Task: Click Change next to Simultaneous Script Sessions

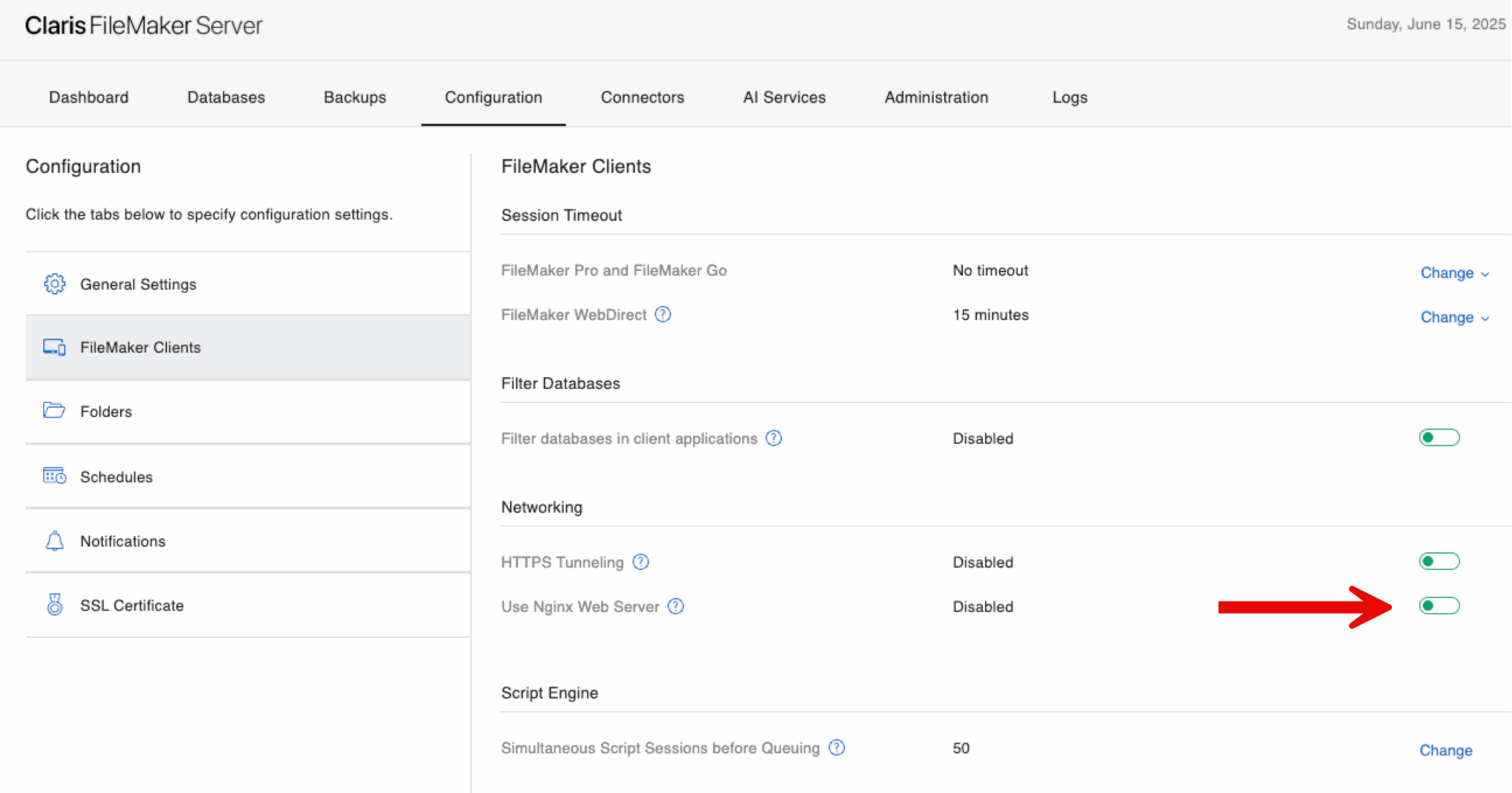Action: pyautogui.click(x=1446, y=750)
